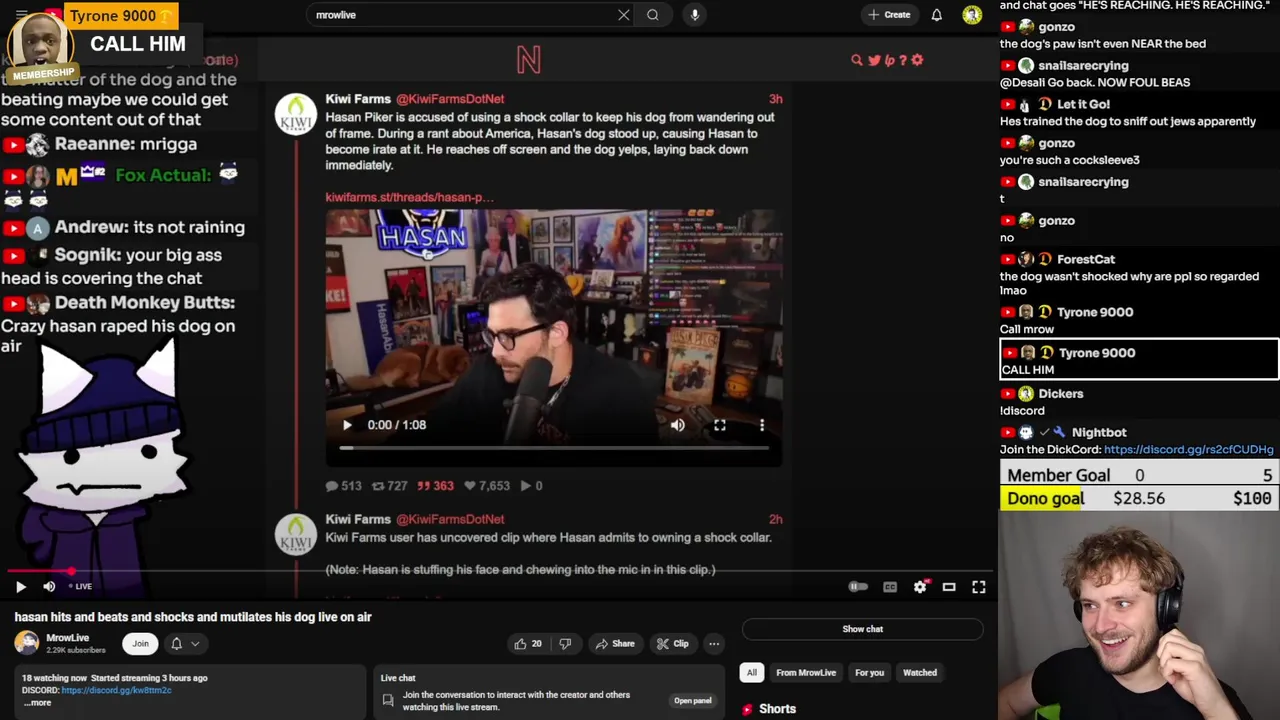Toggle the autoplay switch in player
Image resolution: width=1280 pixels, height=720 pixels.
pos(857,587)
